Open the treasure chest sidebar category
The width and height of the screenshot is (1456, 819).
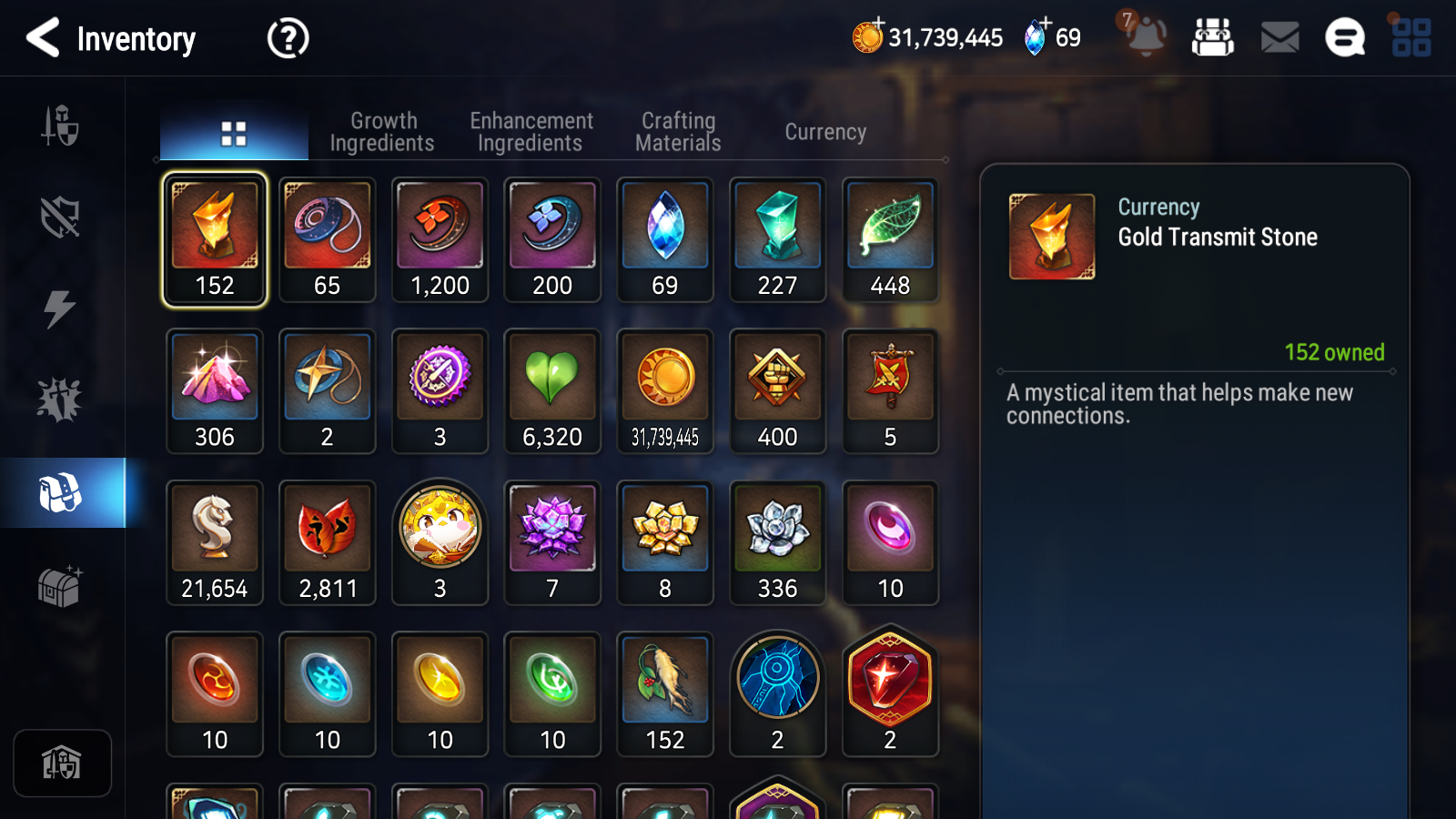[60, 585]
